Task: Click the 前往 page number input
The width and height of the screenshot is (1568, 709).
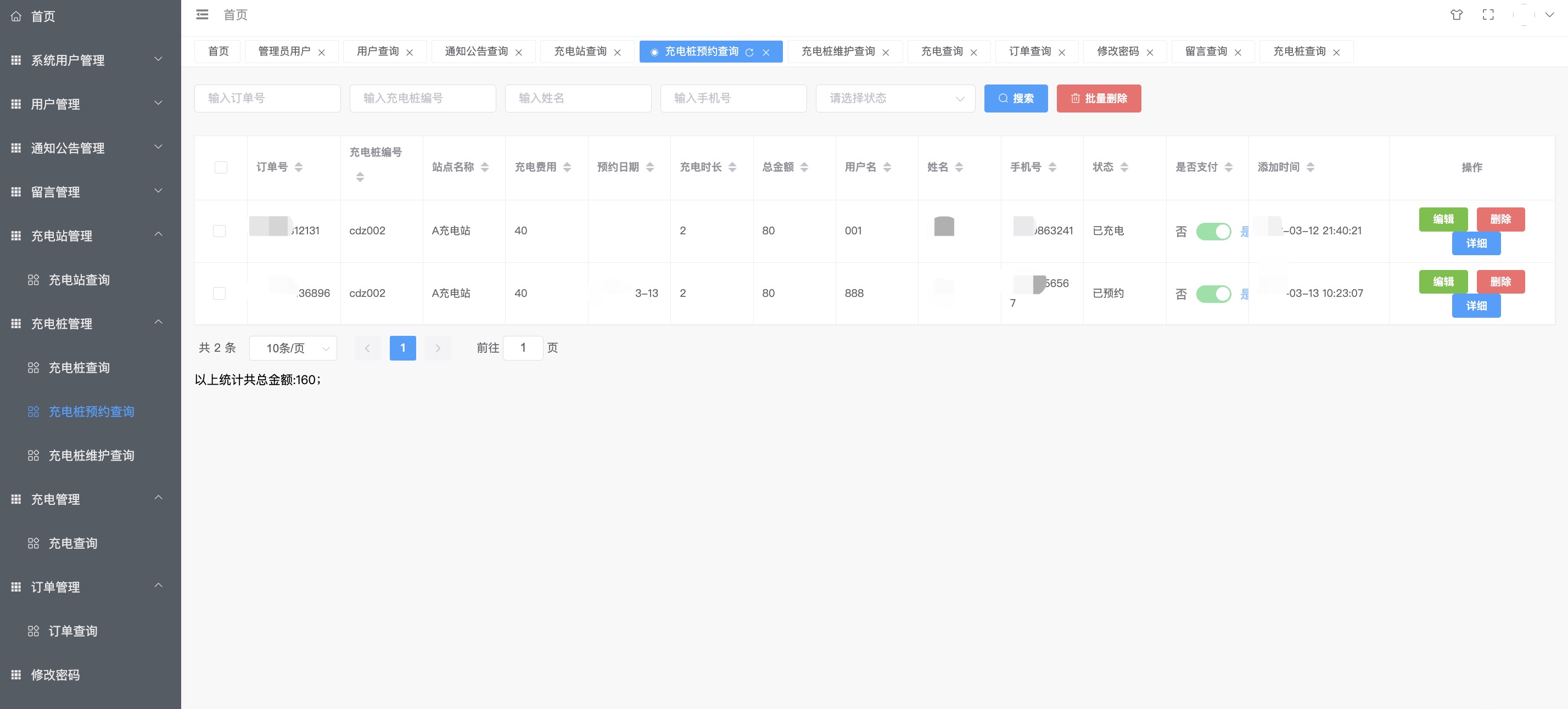Action: pos(523,348)
